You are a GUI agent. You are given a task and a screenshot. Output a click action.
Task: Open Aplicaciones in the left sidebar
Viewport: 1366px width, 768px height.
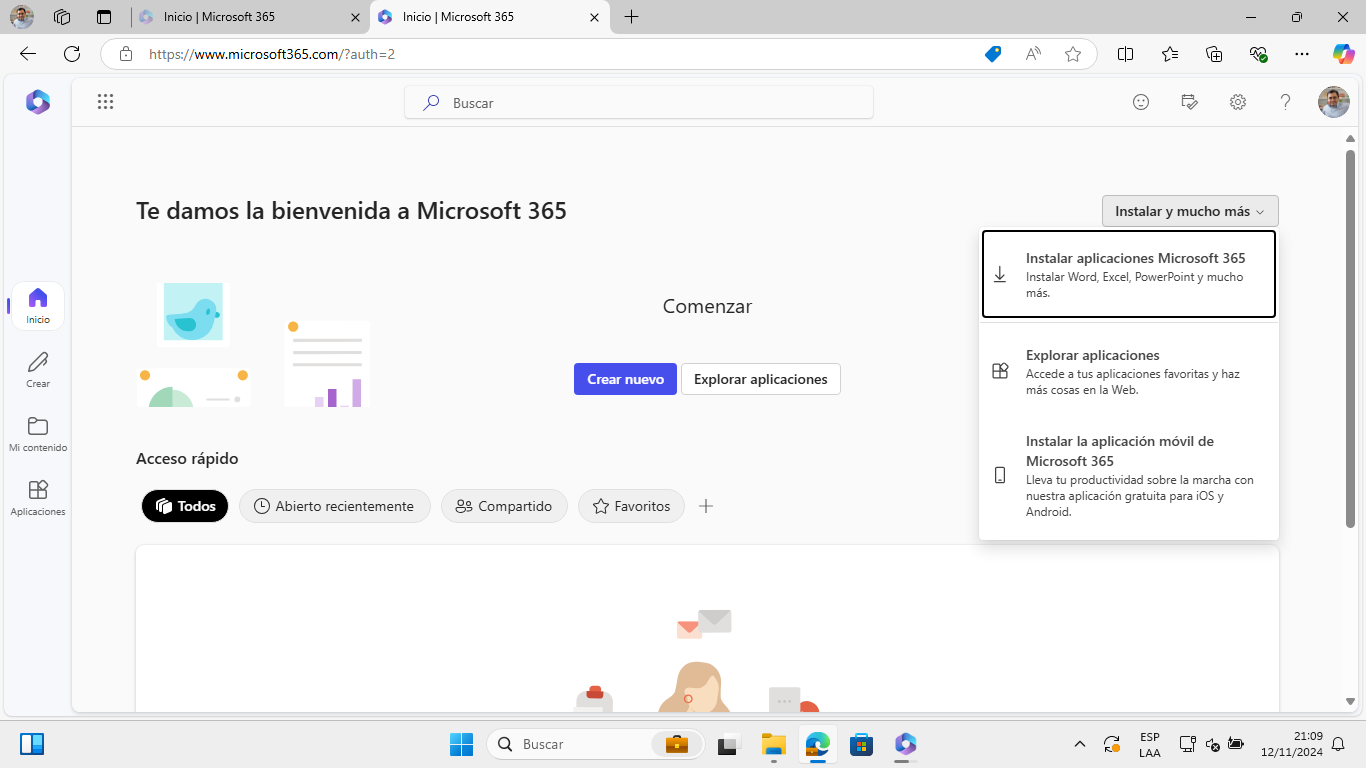pyautogui.click(x=38, y=497)
